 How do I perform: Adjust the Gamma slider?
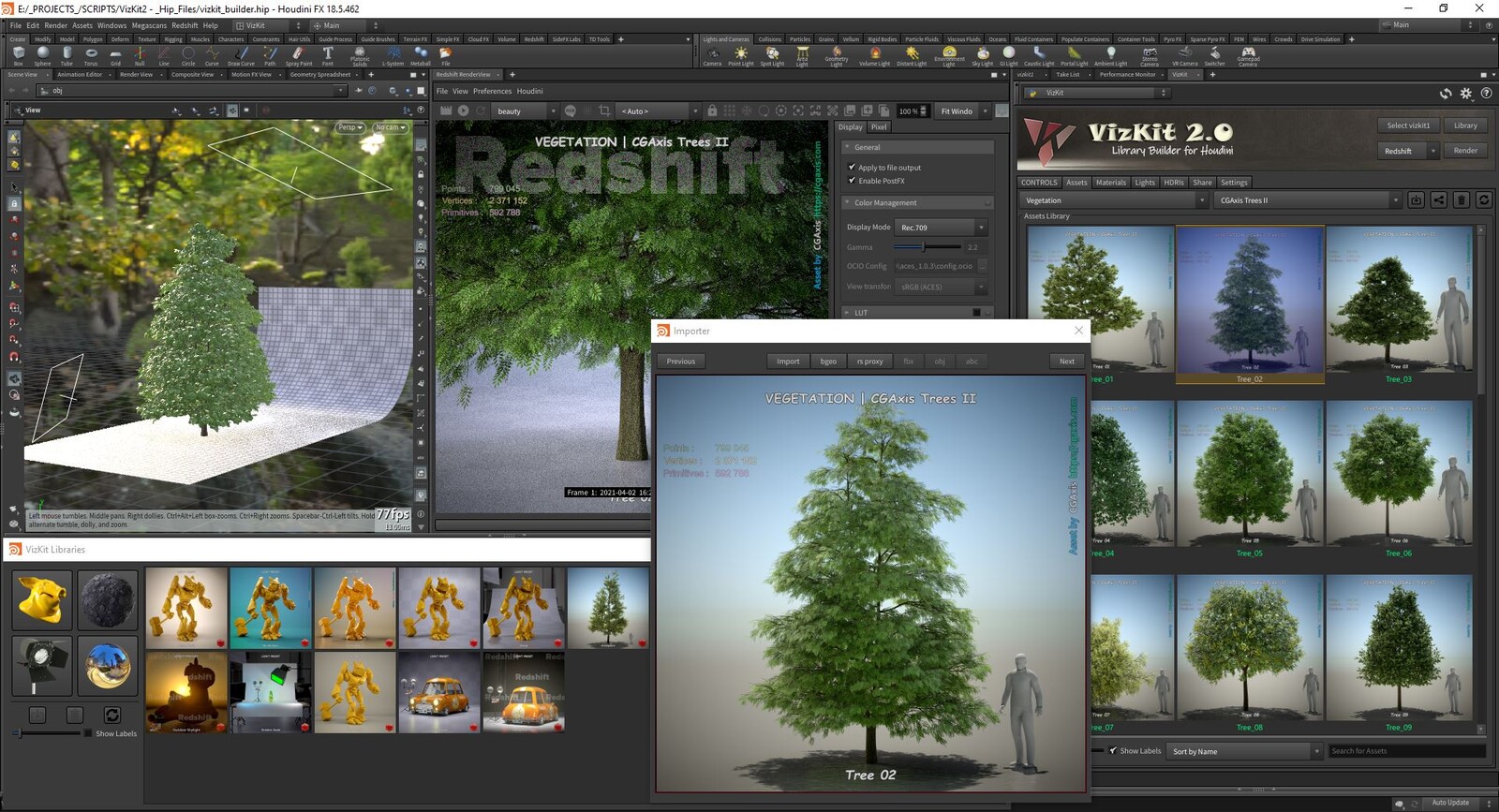pyautogui.click(x=928, y=247)
